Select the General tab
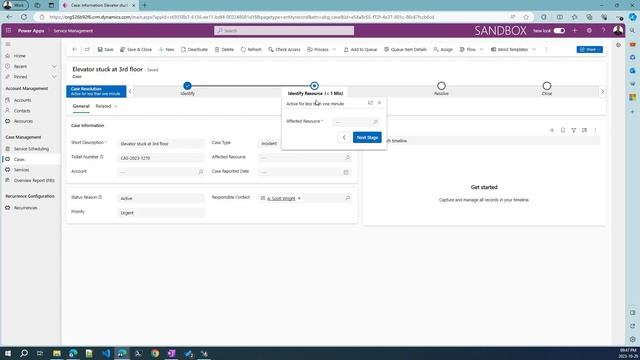This screenshot has height=360, width=640. pyautogui.click(x=81, y=106)
